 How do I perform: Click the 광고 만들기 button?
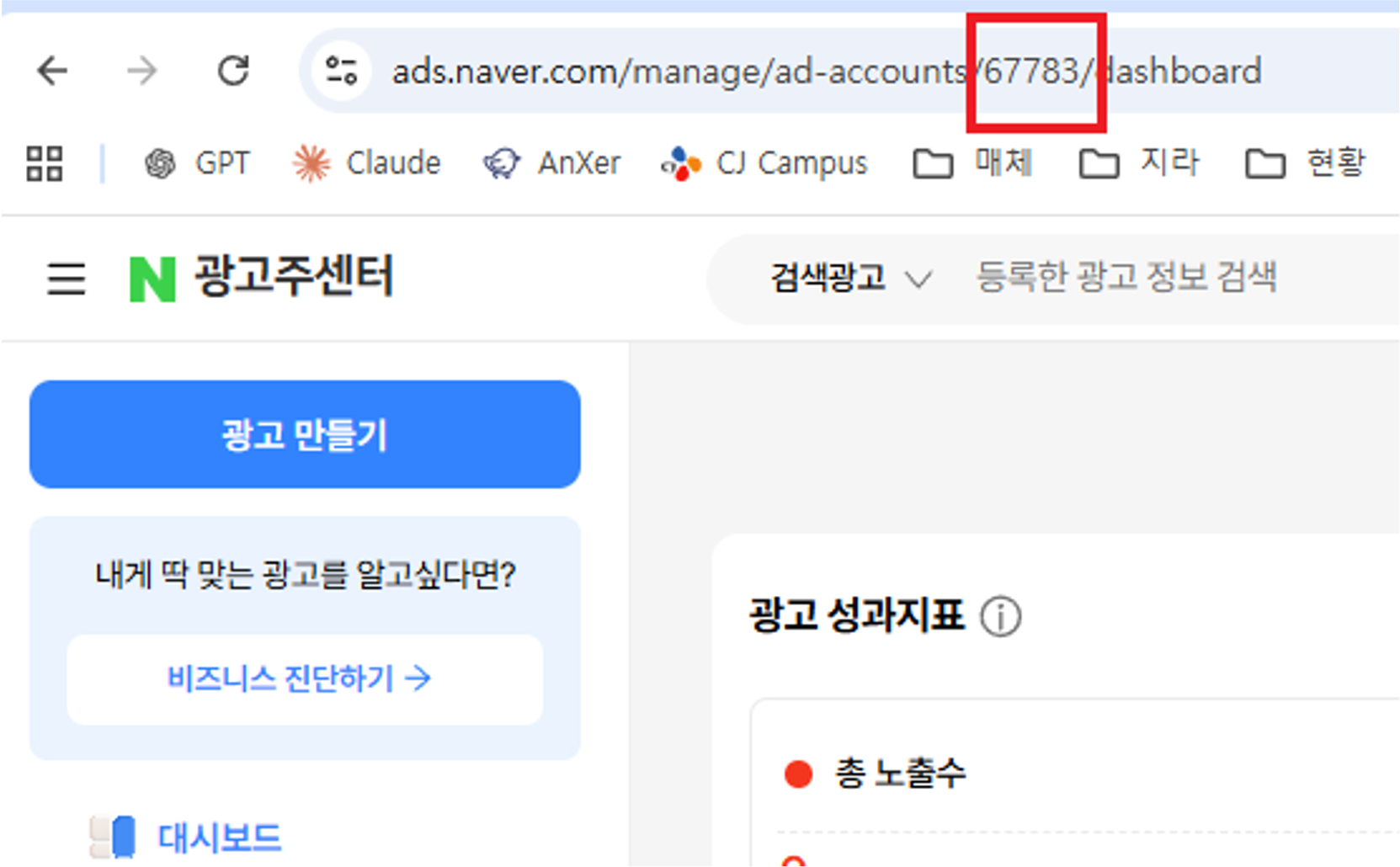[x=305, y=434]
